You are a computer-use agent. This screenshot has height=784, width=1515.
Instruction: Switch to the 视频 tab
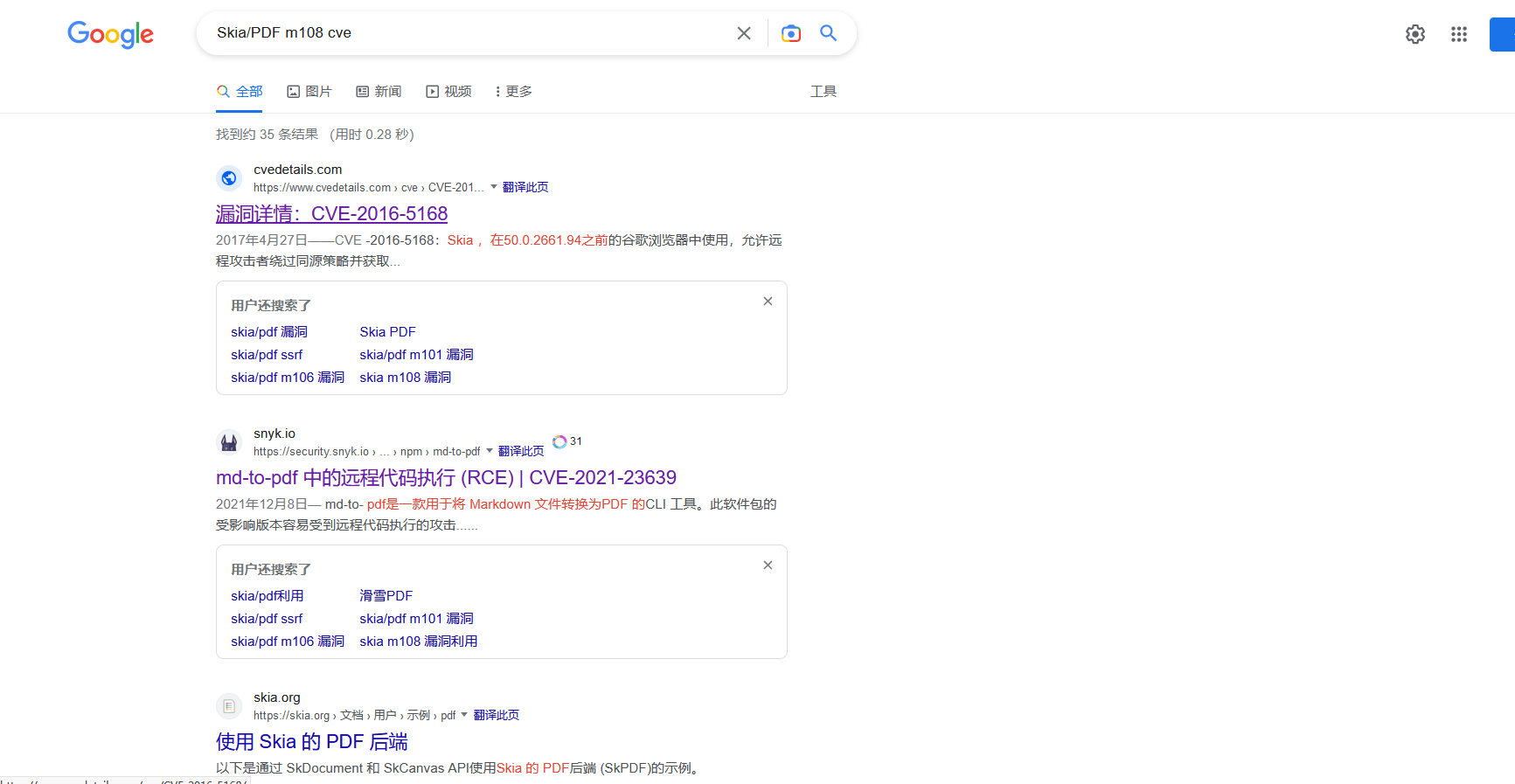[448, 92]
